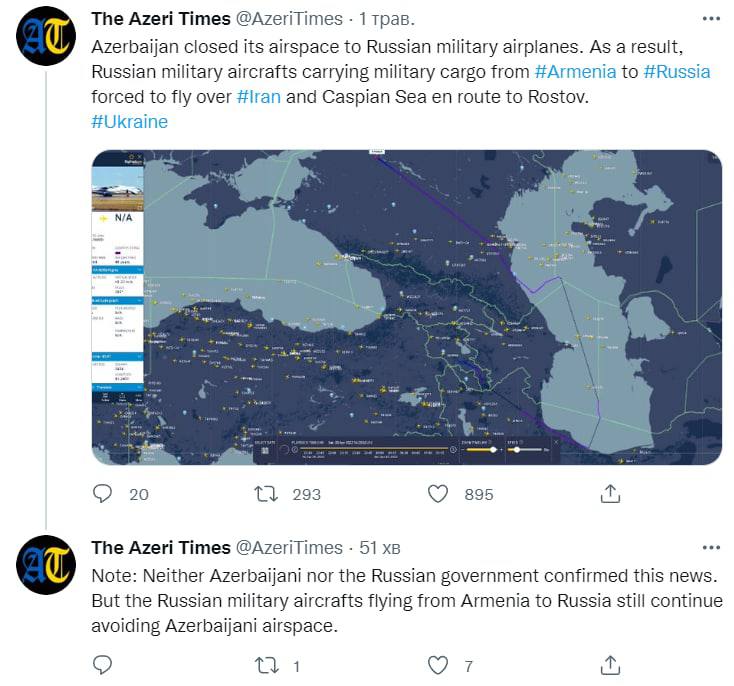Reply to the first Azeri Times tweet
The height and width of the screenshot is (686, 734).
(x=103, y=493)
